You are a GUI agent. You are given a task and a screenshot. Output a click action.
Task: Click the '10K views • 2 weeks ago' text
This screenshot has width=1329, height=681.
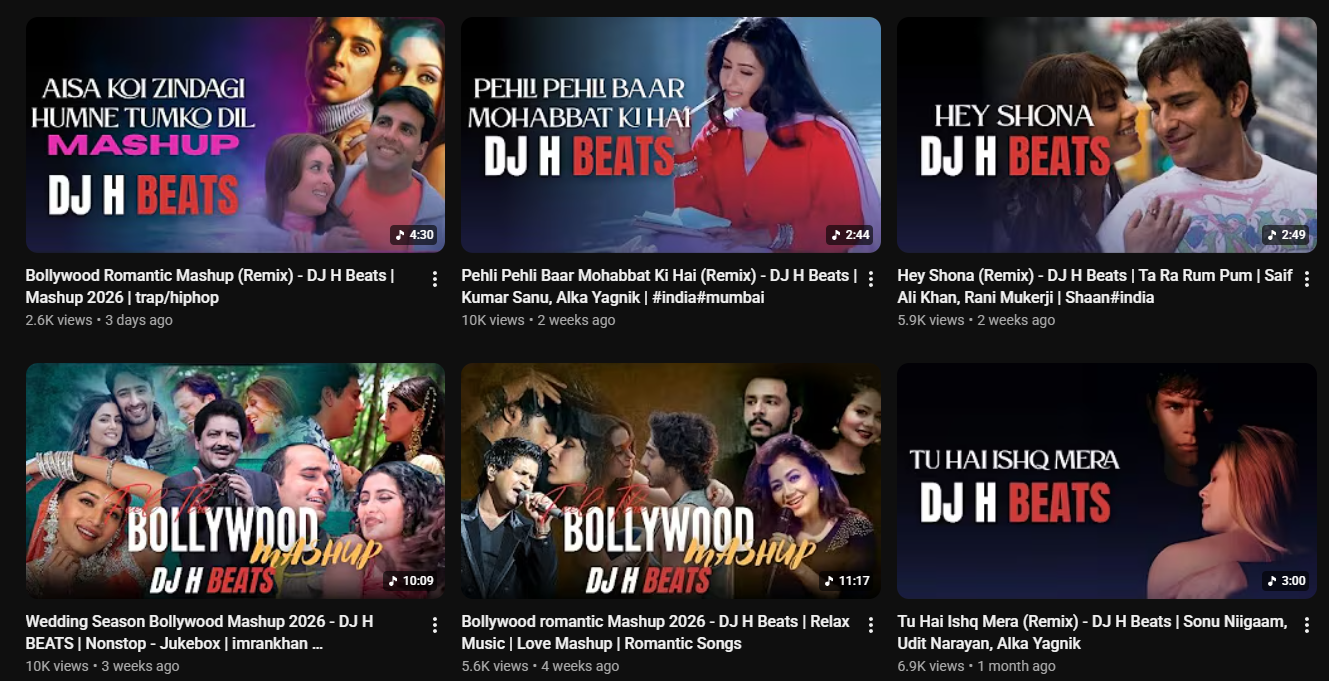(x=538, y=320)
